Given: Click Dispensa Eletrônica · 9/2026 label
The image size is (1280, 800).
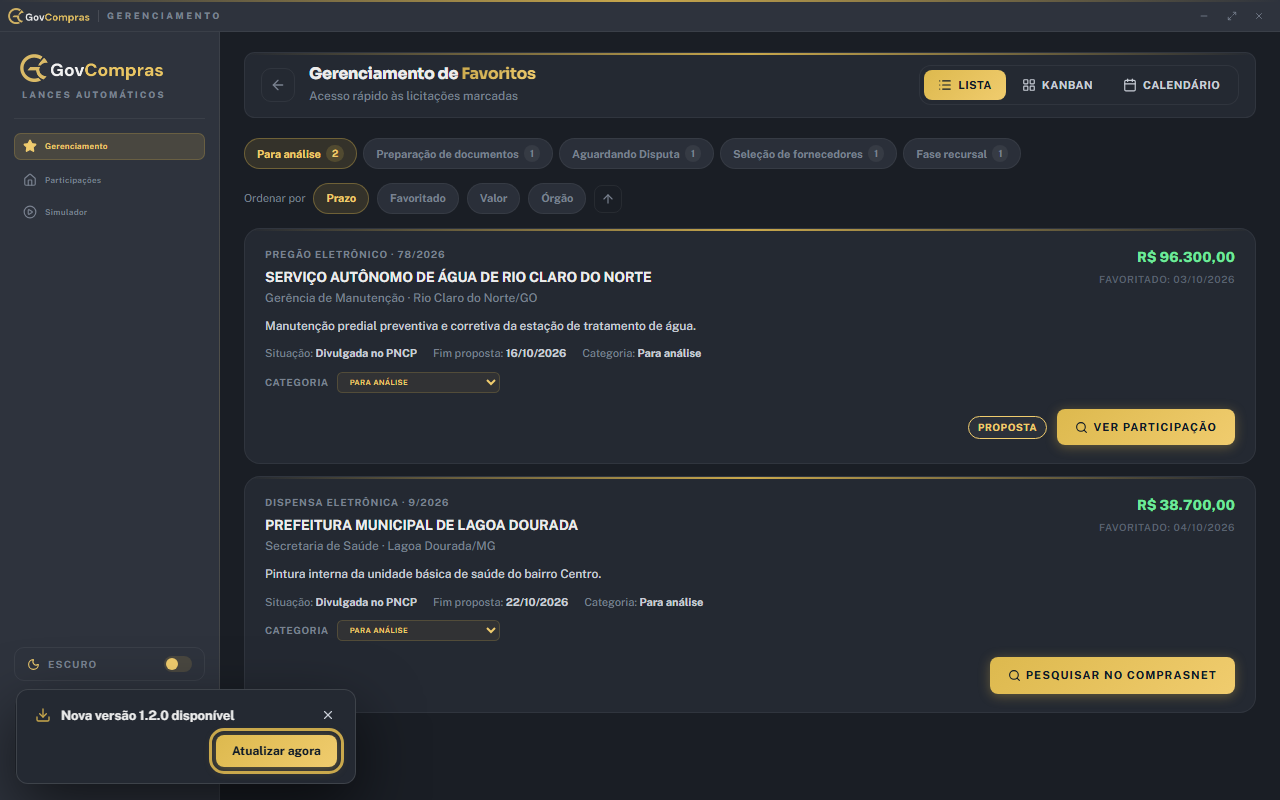Looking at the screenshot, I should (x=357, y=502).
